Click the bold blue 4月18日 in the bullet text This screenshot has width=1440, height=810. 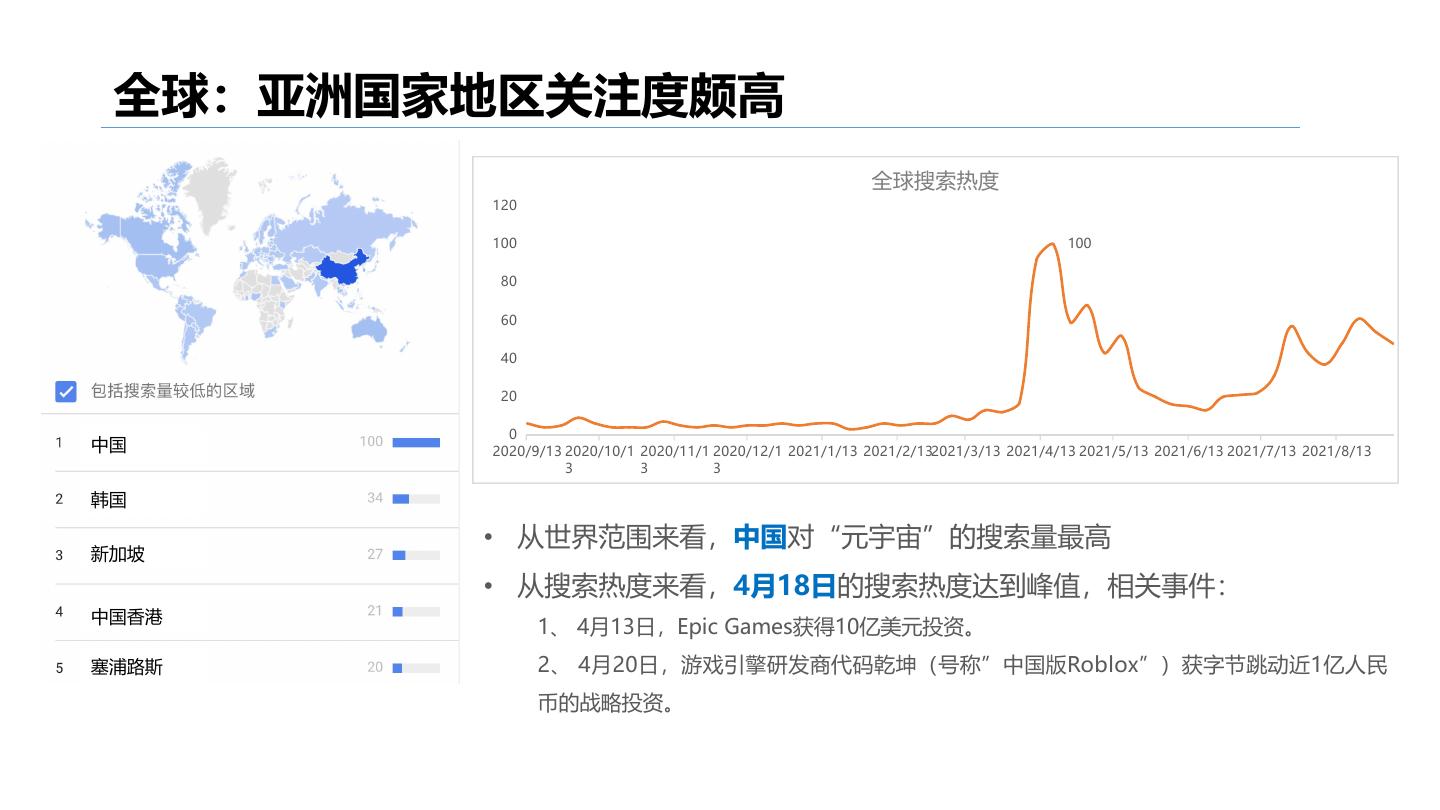(784, 585)
